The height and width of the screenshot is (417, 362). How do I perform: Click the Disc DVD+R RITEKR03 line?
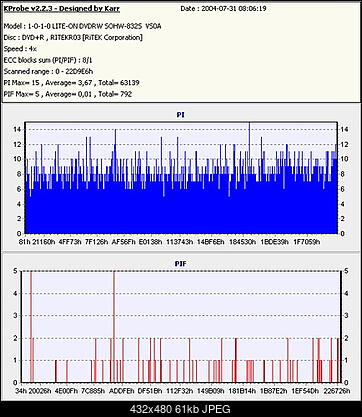(x=73, y=38)
